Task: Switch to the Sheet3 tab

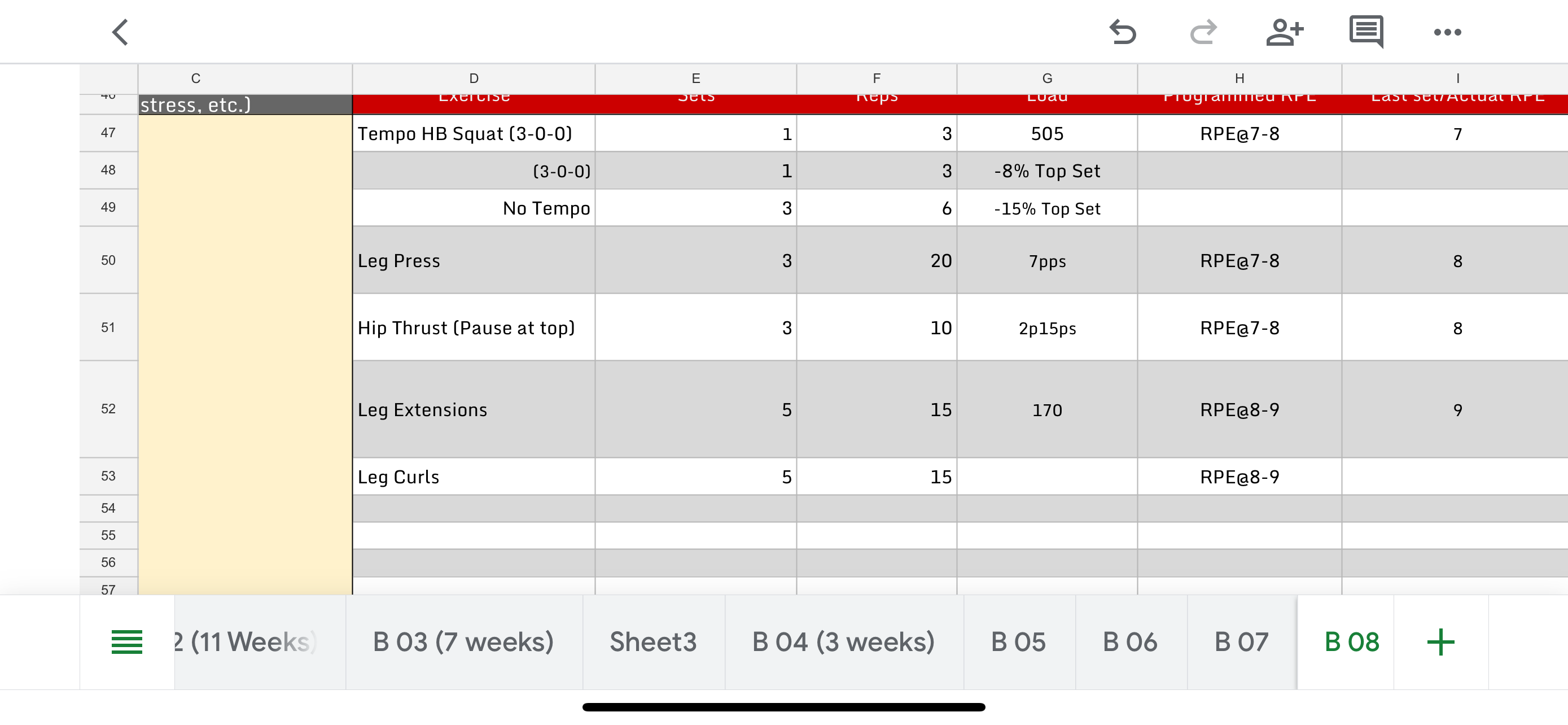Action: pyautogui.click(x=653, y=641)
